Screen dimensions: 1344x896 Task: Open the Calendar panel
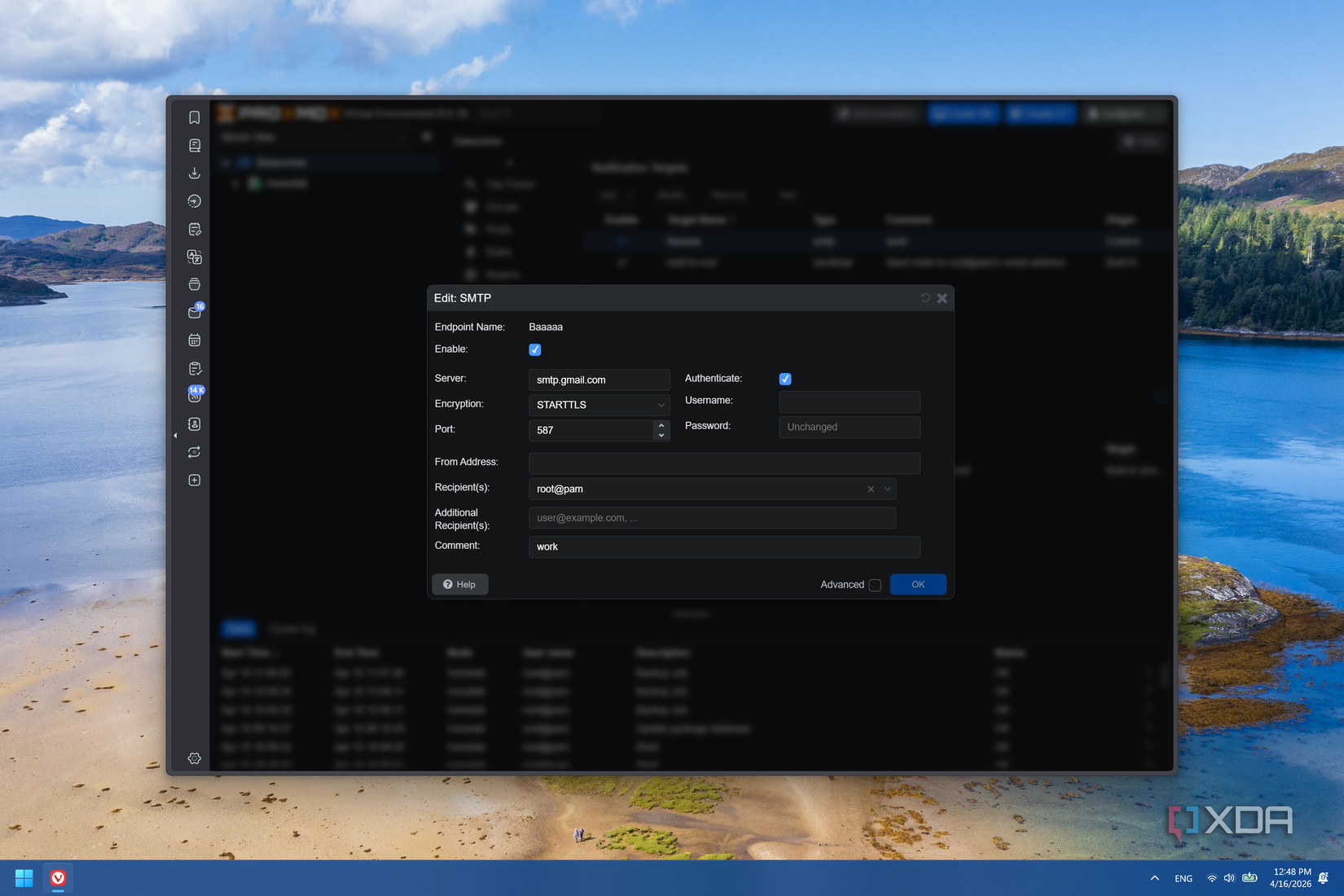coord(194,340)
